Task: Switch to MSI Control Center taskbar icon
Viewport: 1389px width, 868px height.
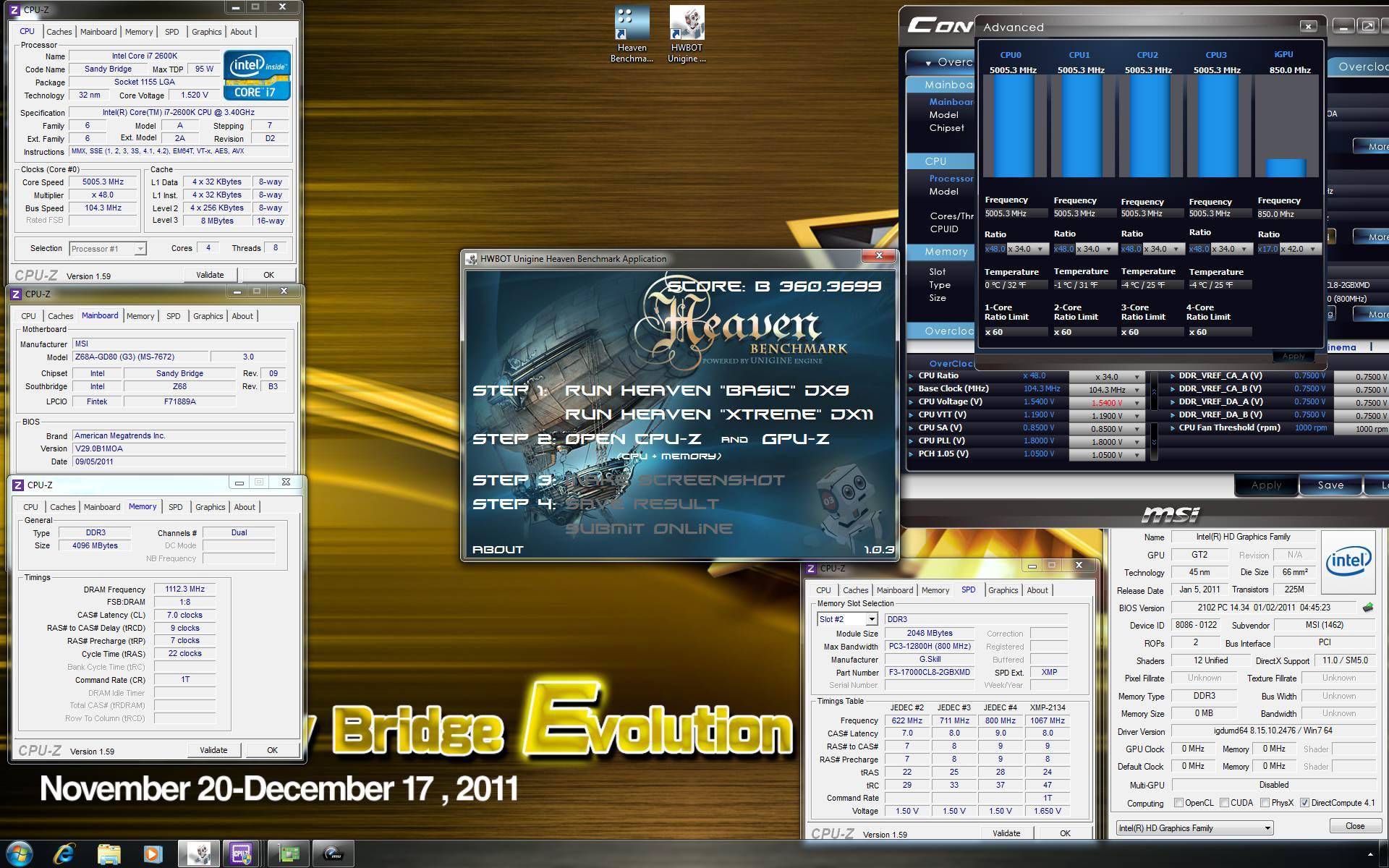Action: coord(333,854)
